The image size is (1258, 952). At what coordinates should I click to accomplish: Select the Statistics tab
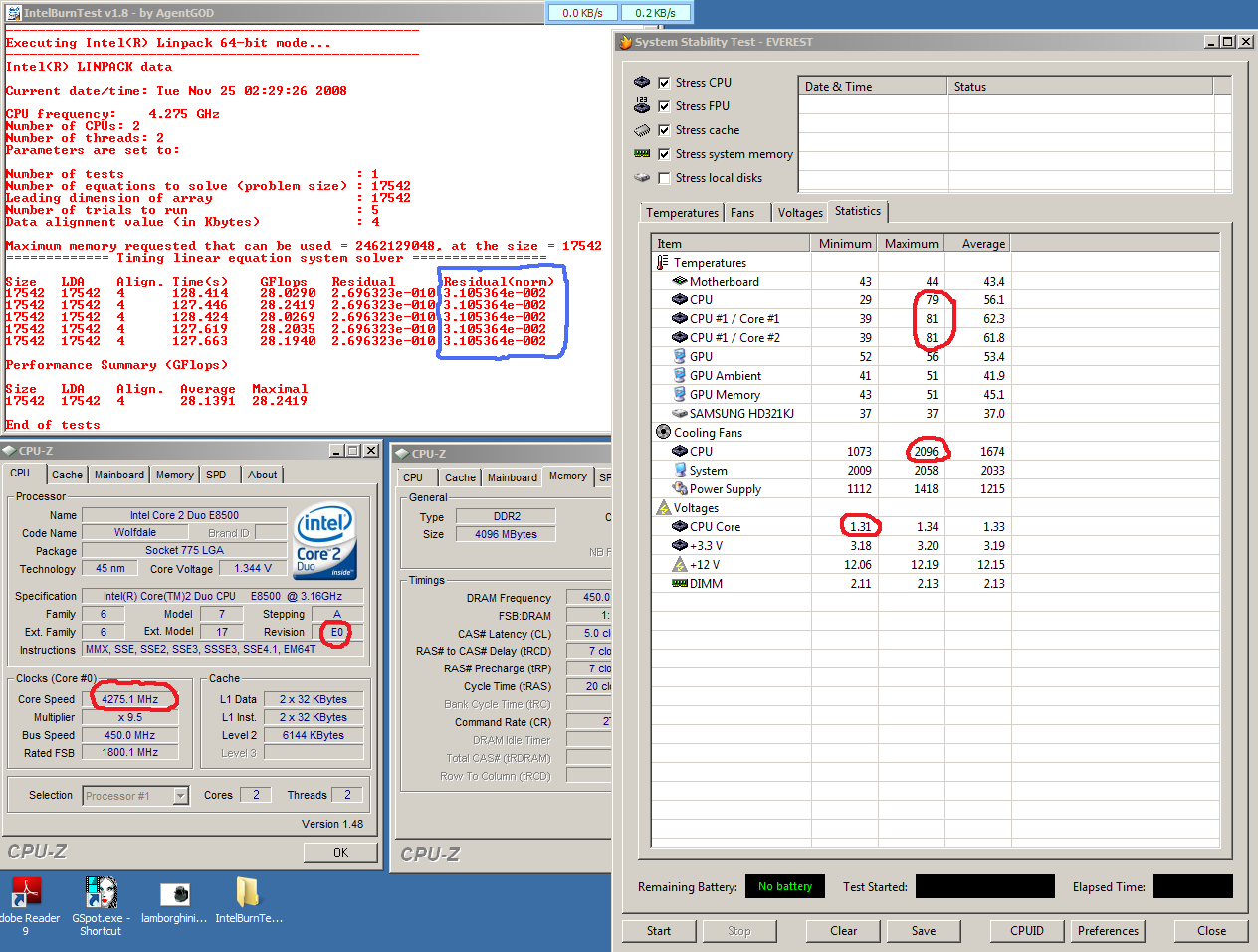[x=858, y=211]
